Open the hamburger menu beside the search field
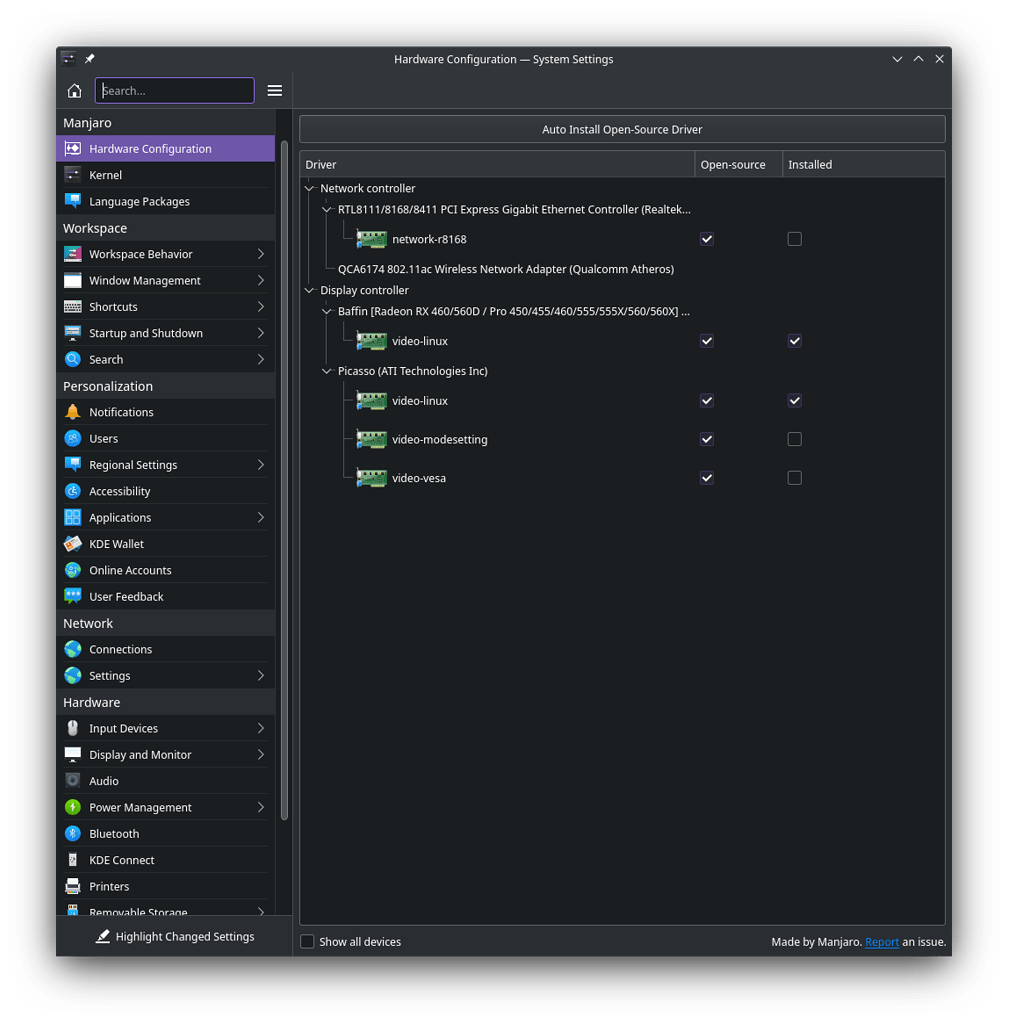 tap(275, 91)
